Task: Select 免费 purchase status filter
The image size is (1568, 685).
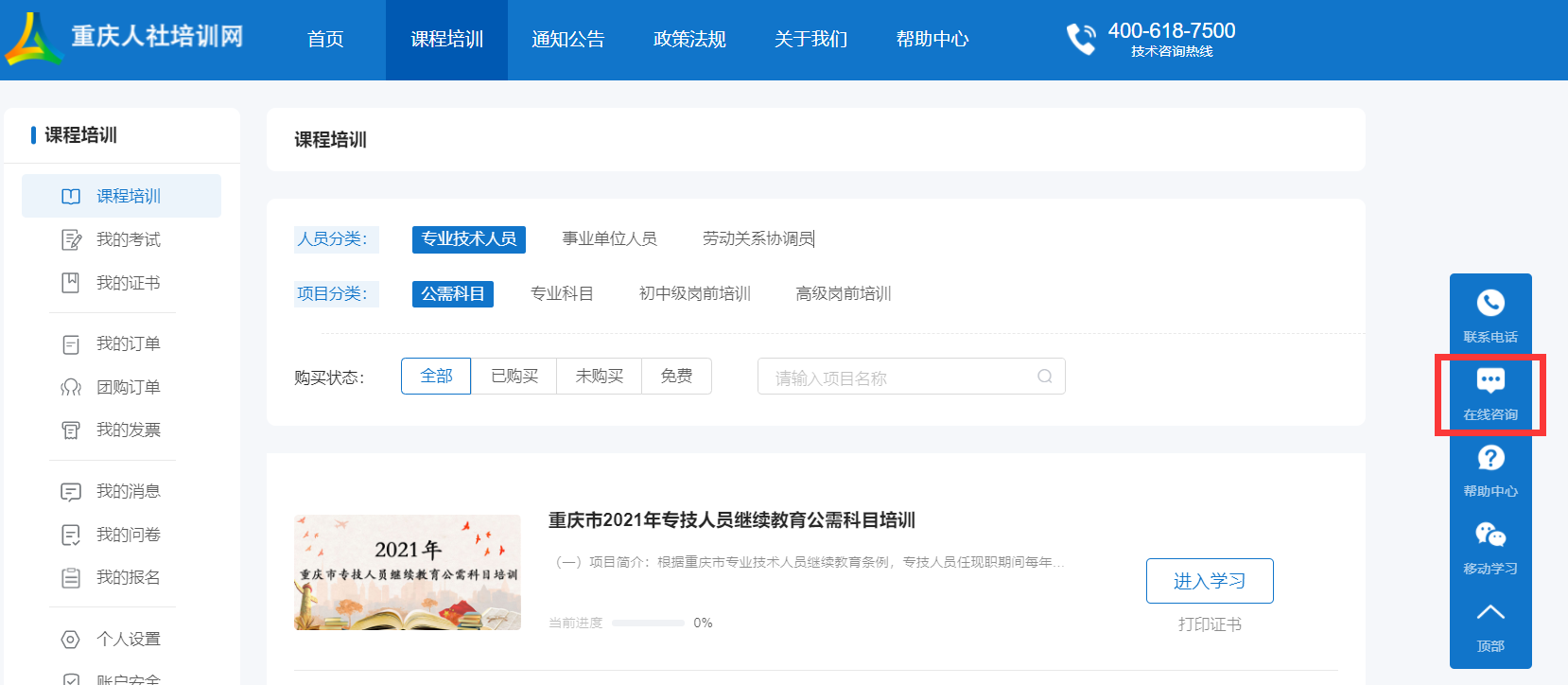Action: click(676, 377)
